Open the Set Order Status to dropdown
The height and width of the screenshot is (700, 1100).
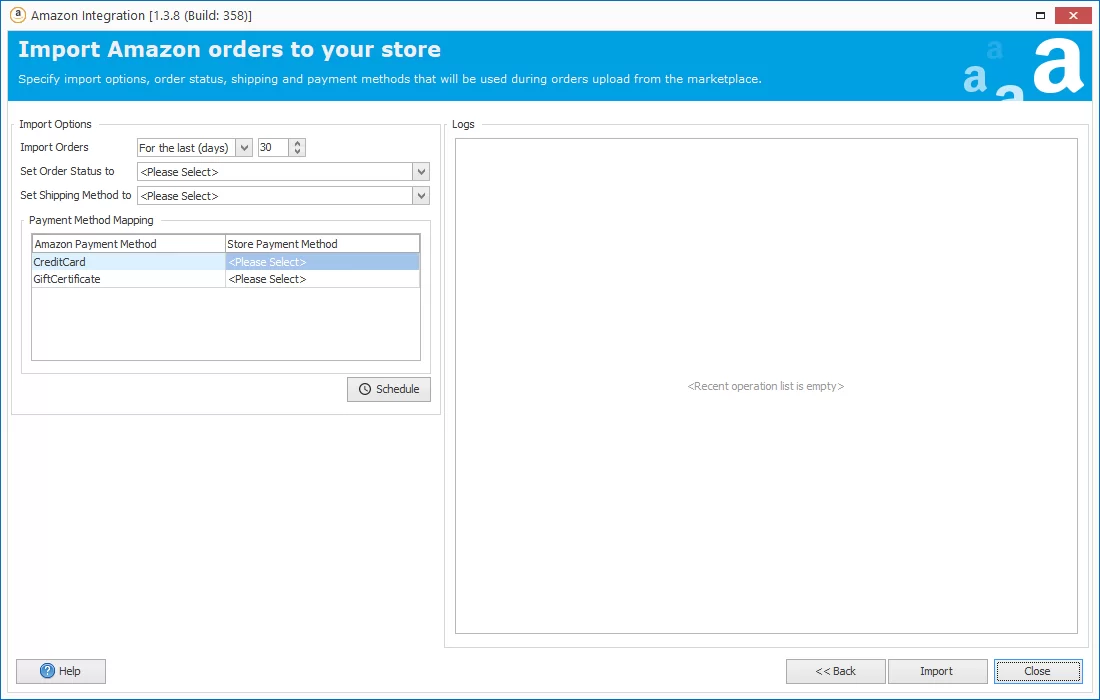[x=420, y=171]
